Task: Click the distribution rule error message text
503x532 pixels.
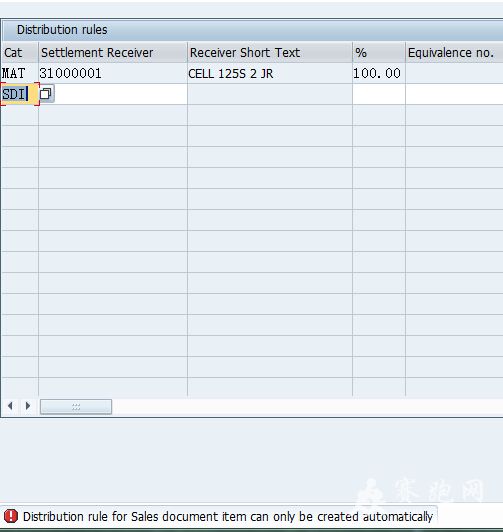Action: coord(228,516)
